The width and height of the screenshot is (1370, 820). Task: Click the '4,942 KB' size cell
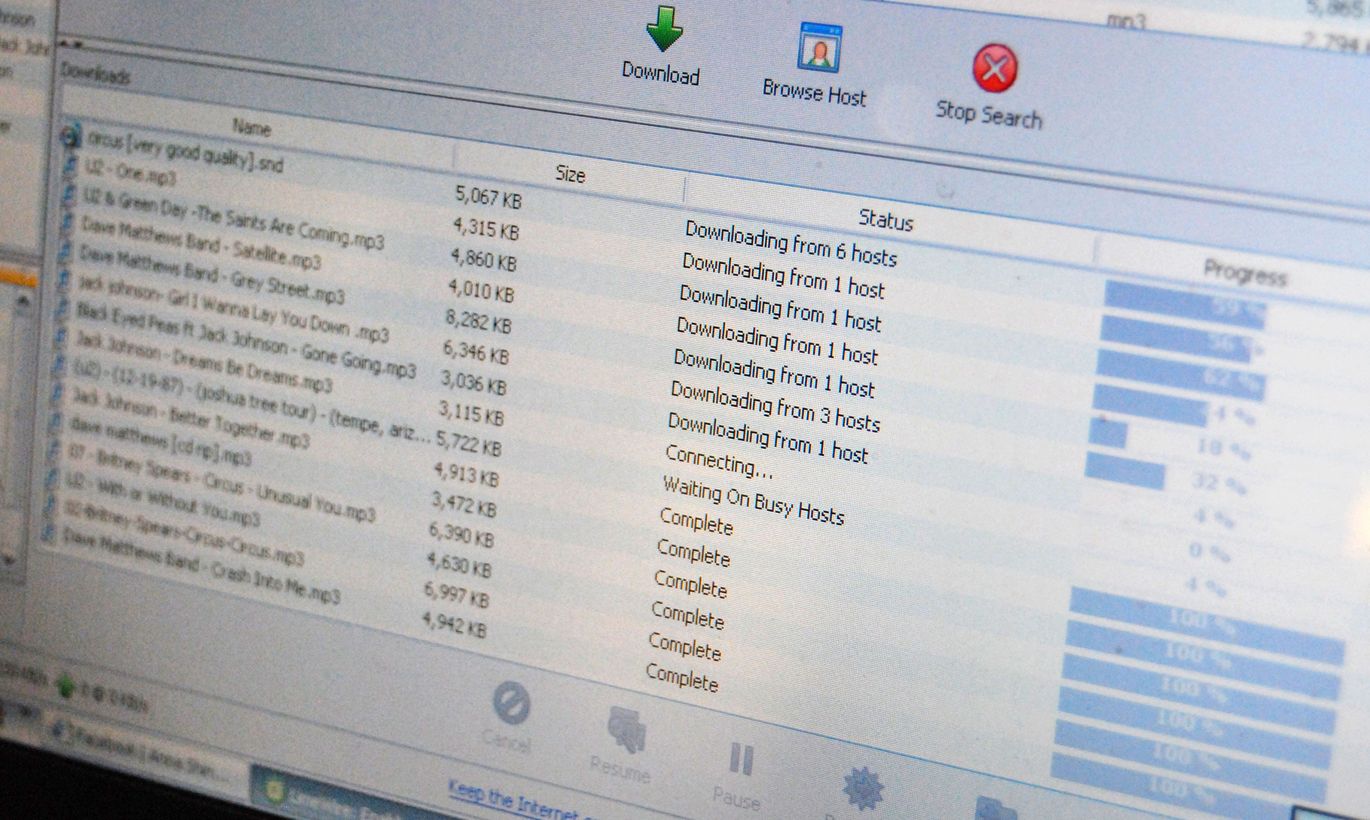tap(454, 624)
